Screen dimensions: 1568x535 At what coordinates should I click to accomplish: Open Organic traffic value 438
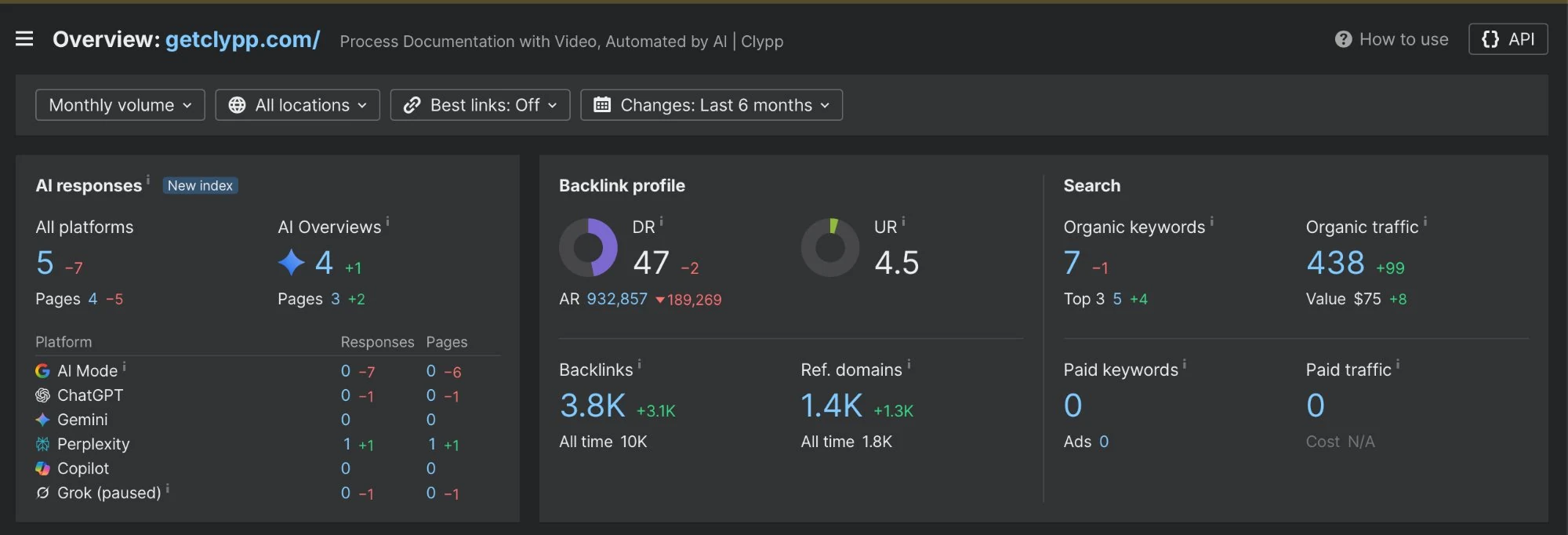point(1335,263)
